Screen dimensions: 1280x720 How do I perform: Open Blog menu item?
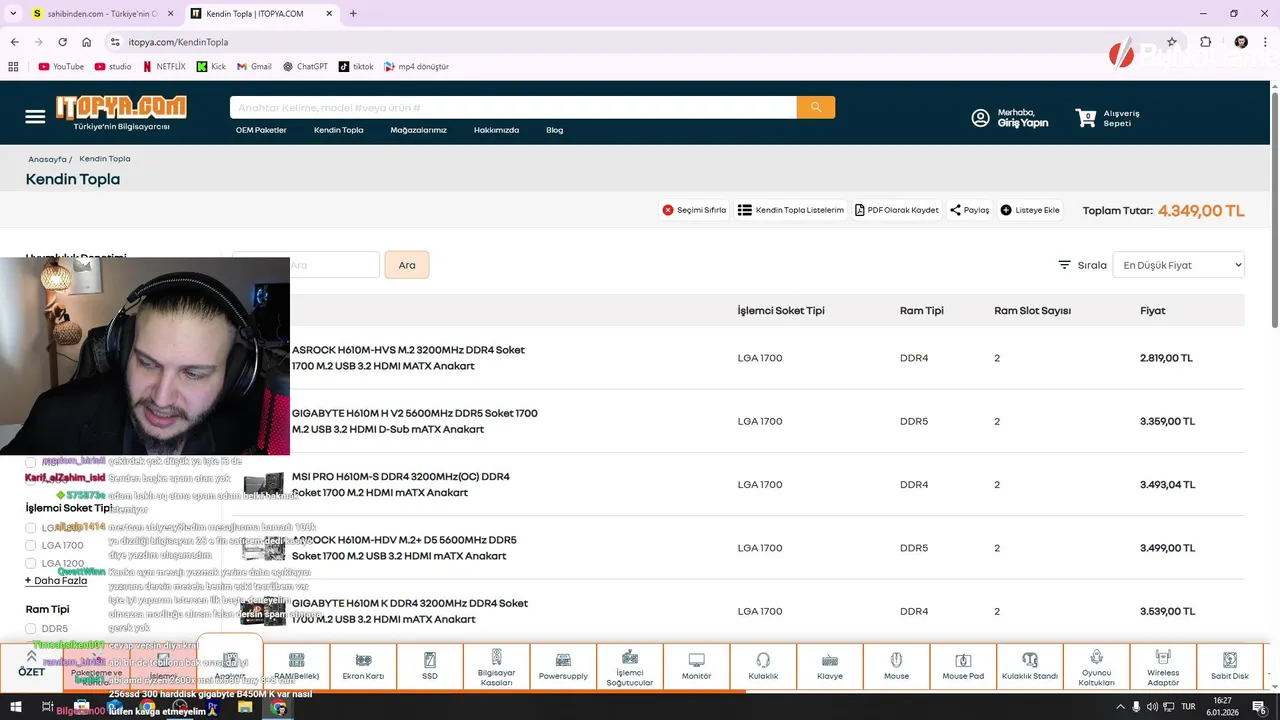555,130
